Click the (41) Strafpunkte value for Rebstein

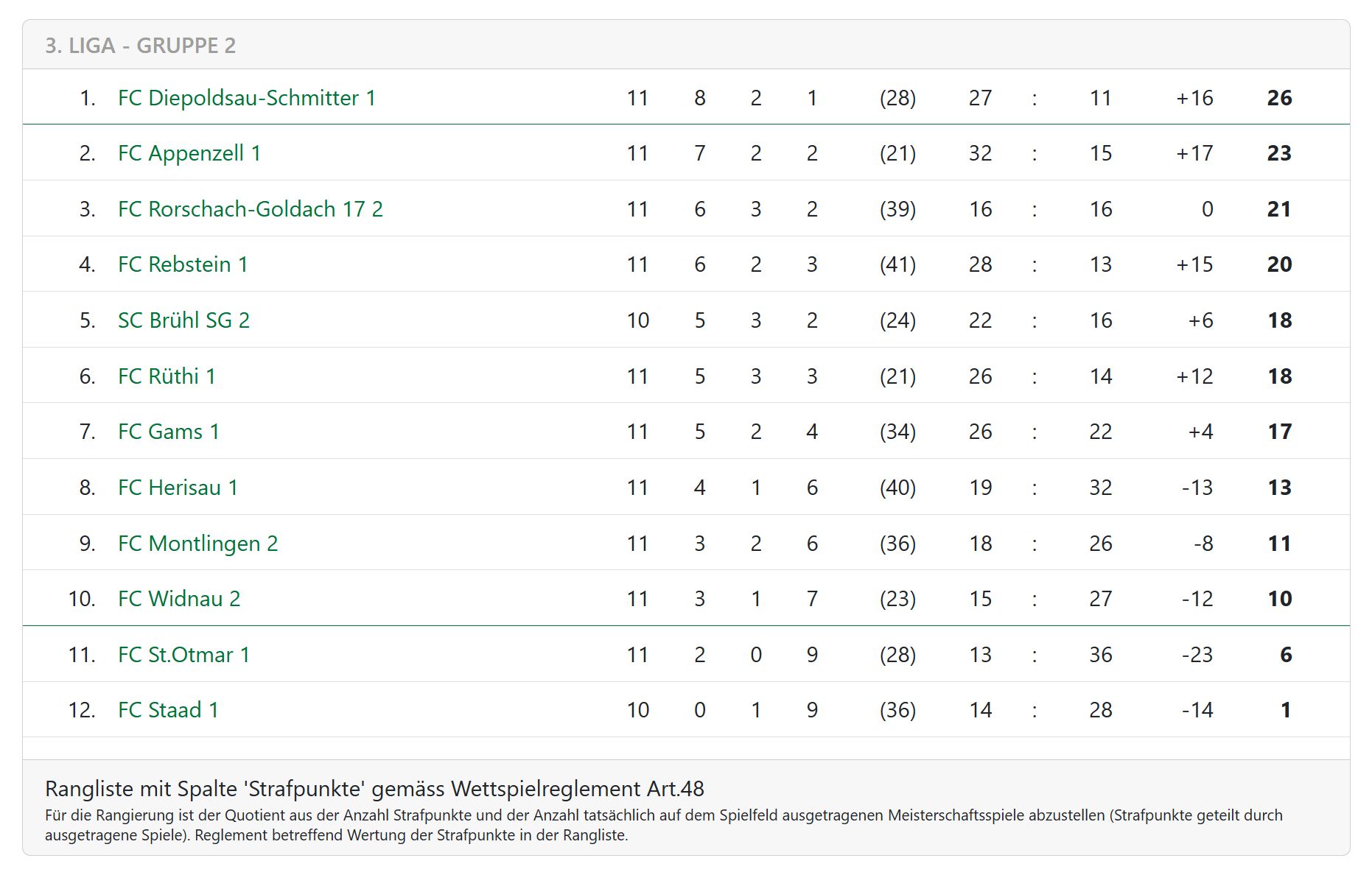(x=897, y=264)
